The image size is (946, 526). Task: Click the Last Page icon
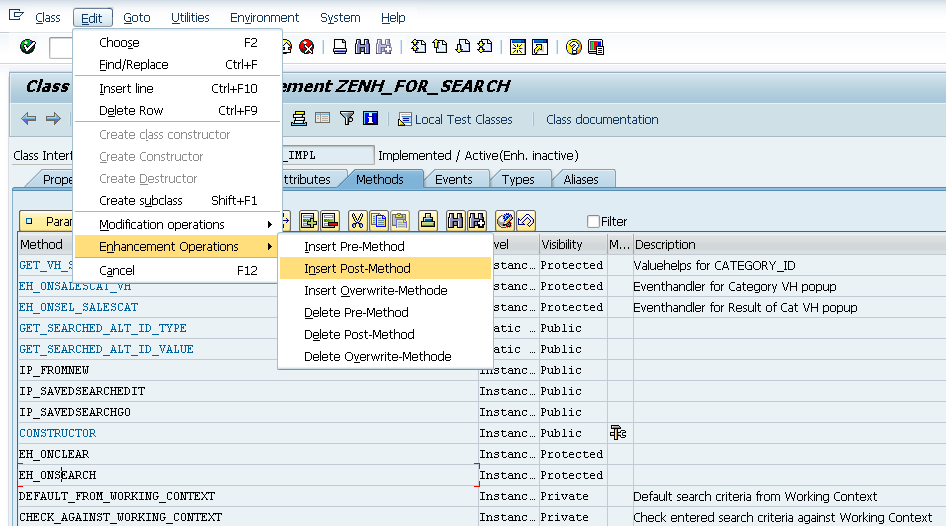pyautogui.click(x=485, y=46)
